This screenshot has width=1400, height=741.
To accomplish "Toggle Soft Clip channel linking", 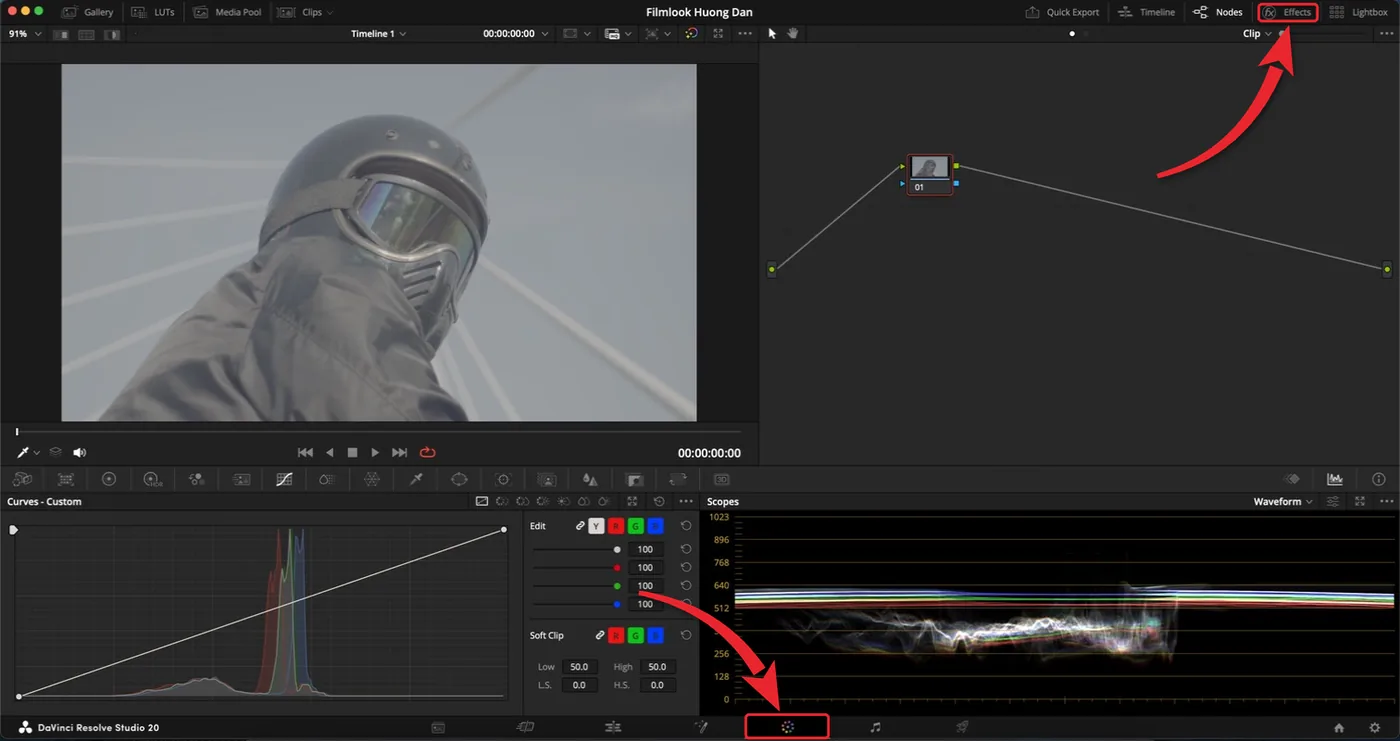I will (599, 635).
